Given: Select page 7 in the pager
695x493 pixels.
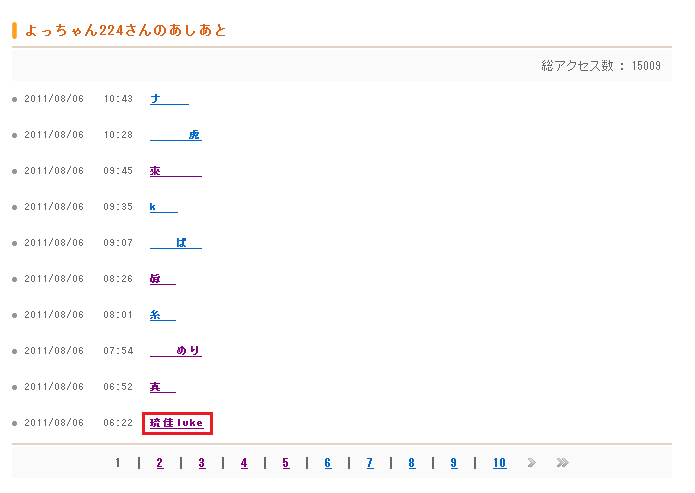Looking at the screenshot, I should point(369,463).
